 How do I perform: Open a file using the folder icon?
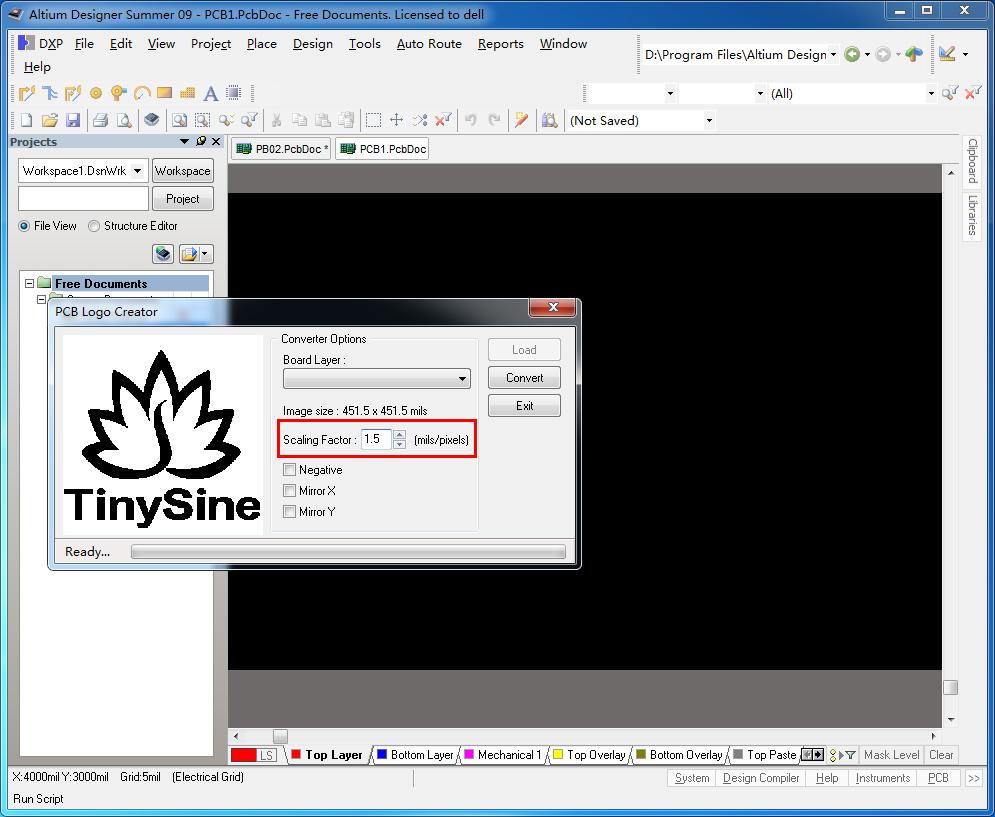pos(50,121)
